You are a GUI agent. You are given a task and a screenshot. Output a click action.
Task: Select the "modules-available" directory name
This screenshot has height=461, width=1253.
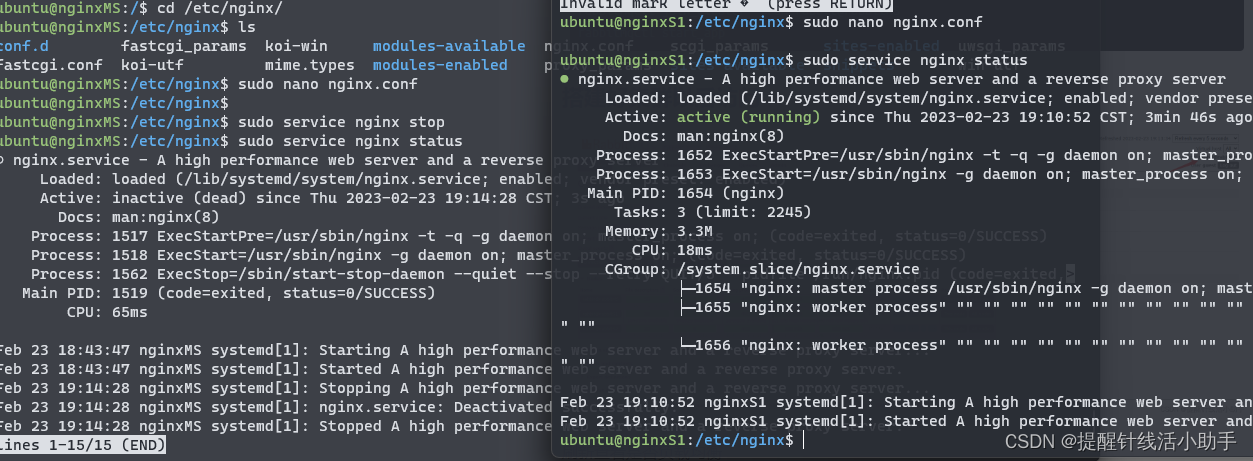tap(449, 46)
